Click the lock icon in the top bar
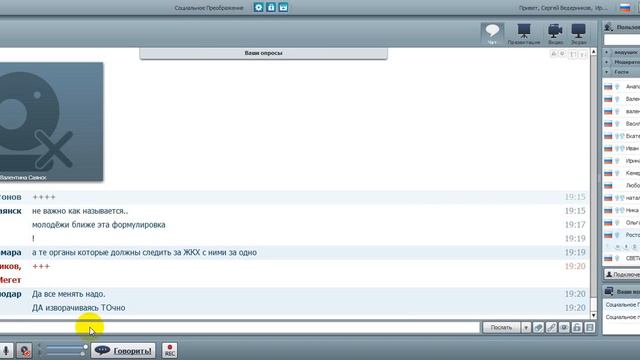The width and height of the screenshot is (640, 360). click(271, 7)
